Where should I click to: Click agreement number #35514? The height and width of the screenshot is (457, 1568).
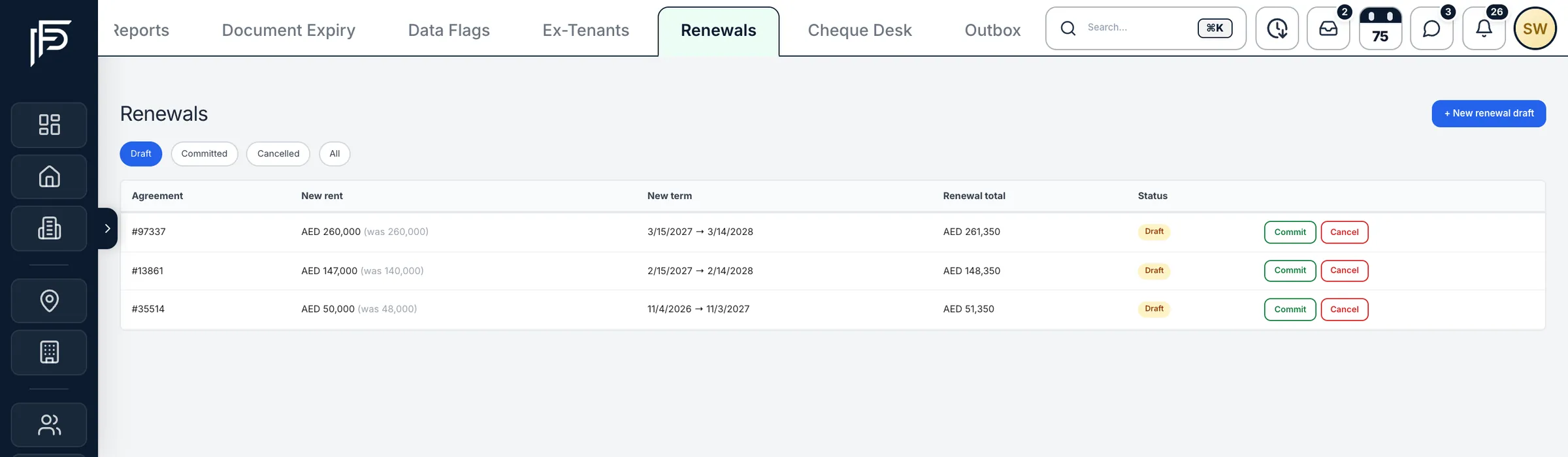(148, 309)
